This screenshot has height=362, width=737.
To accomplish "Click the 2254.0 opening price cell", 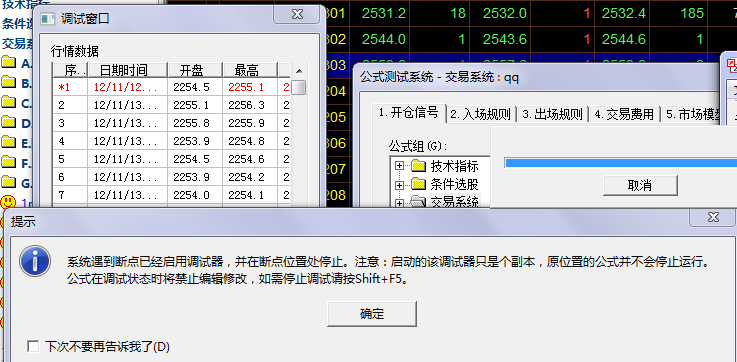I will pos(195,195).
